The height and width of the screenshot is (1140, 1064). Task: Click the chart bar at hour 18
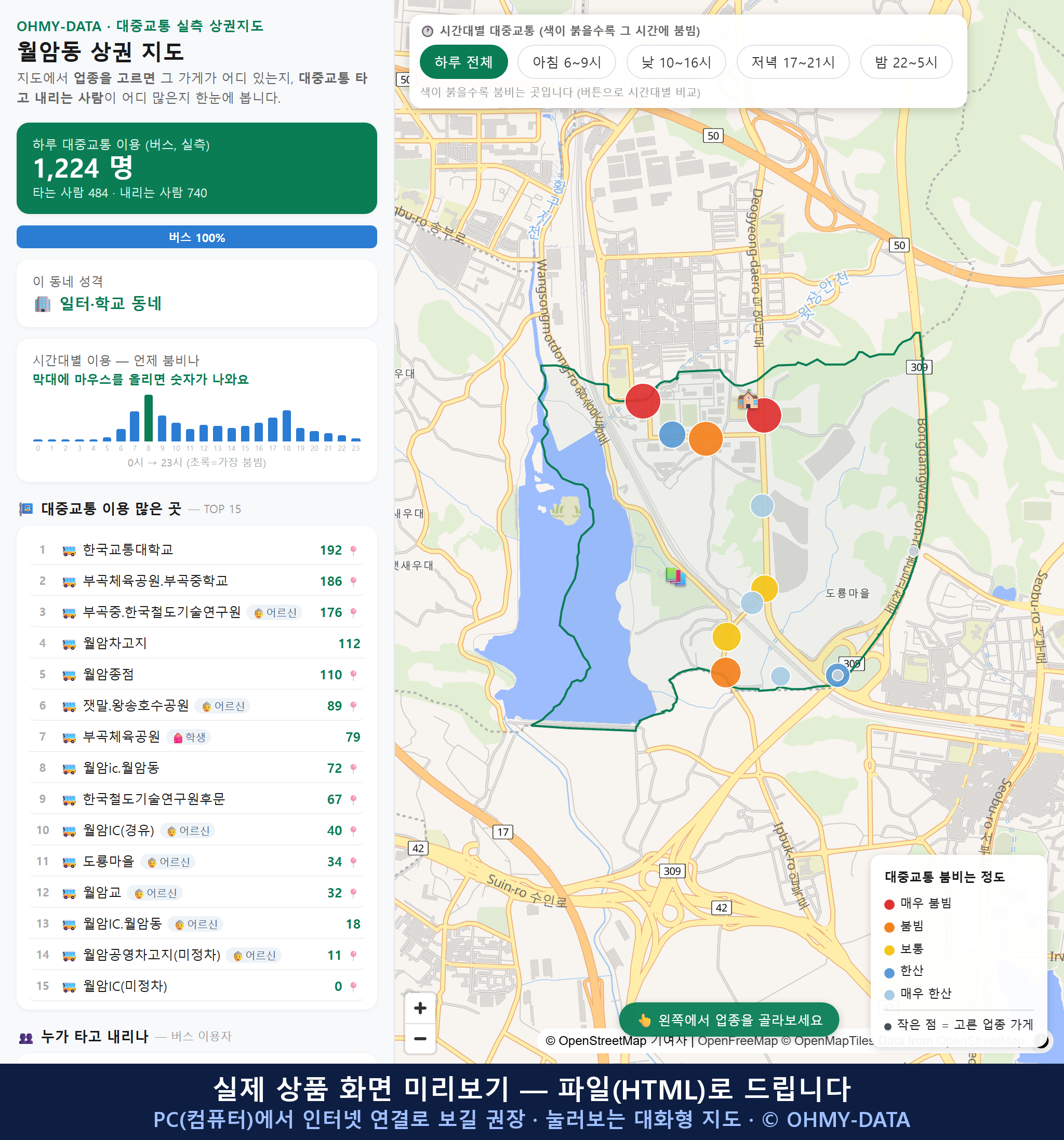point(287,425)
